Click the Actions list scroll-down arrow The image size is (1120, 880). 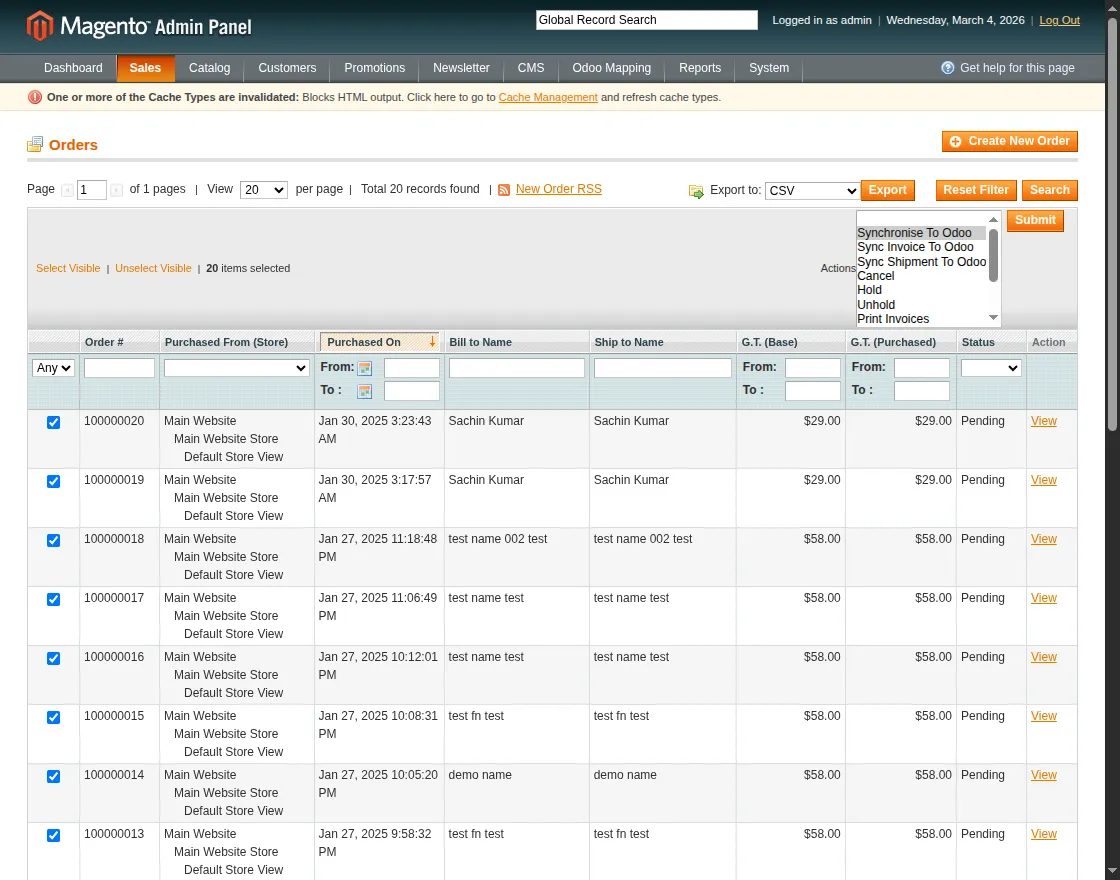coord(993,318)
